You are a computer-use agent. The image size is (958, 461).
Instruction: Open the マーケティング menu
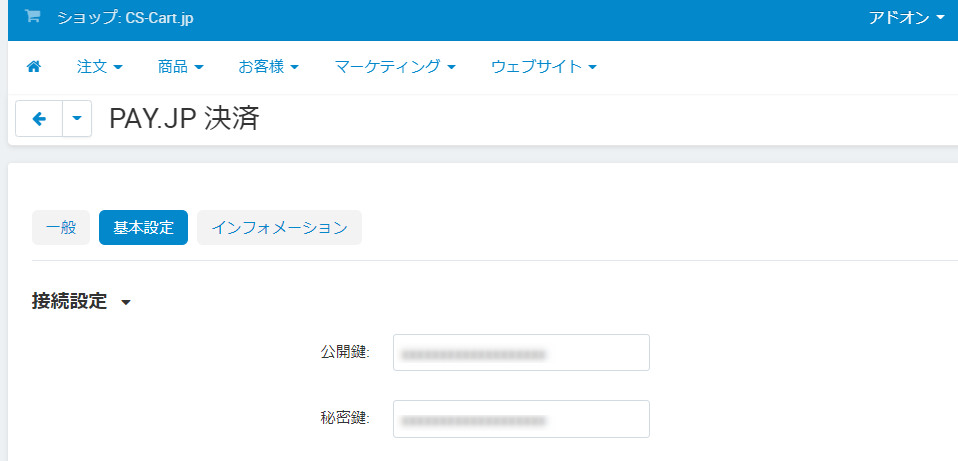pyautogui.click(x=395, y=67)
